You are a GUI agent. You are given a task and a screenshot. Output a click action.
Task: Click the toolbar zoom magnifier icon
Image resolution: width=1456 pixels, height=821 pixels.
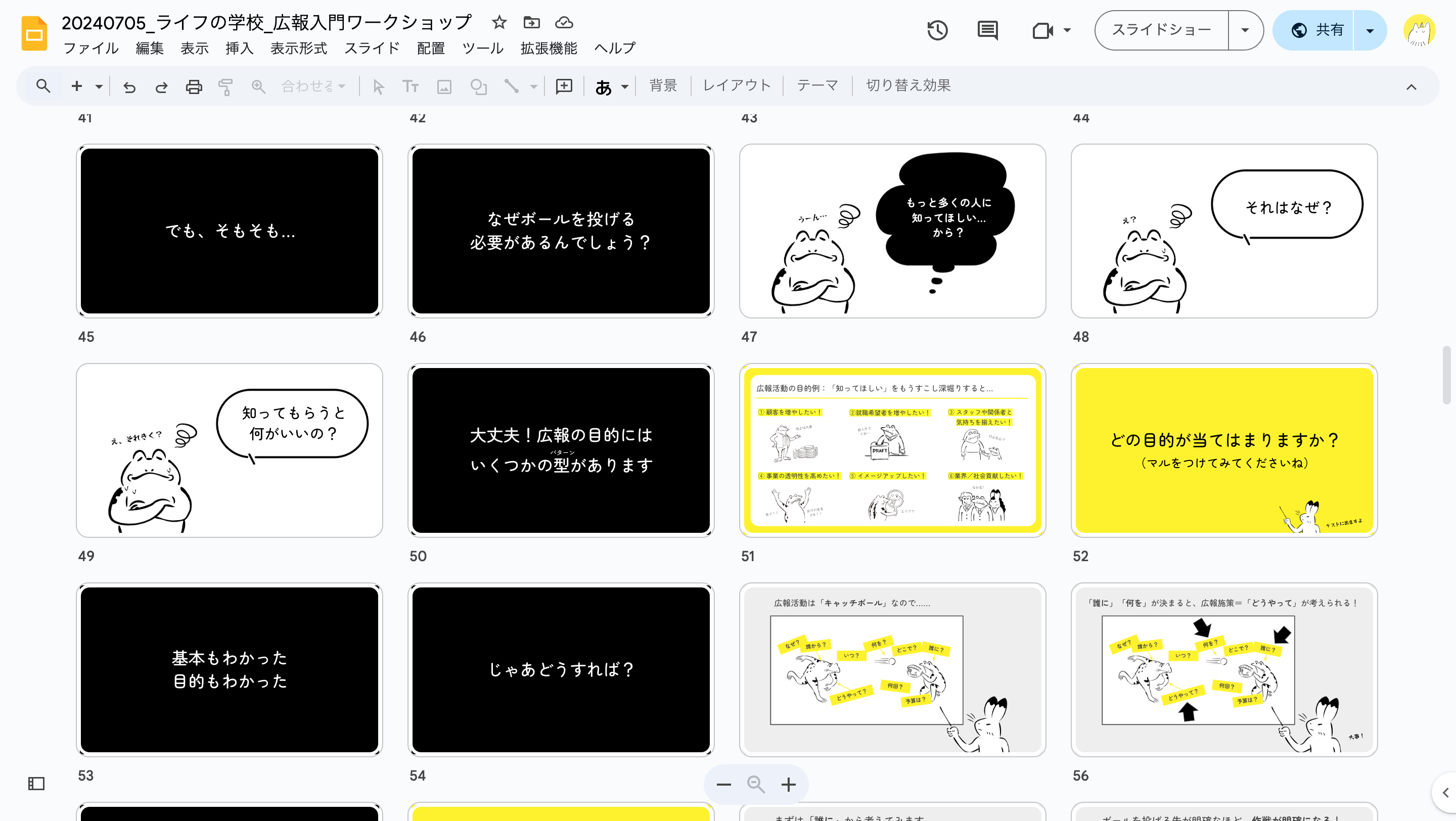tap(258, 86)
